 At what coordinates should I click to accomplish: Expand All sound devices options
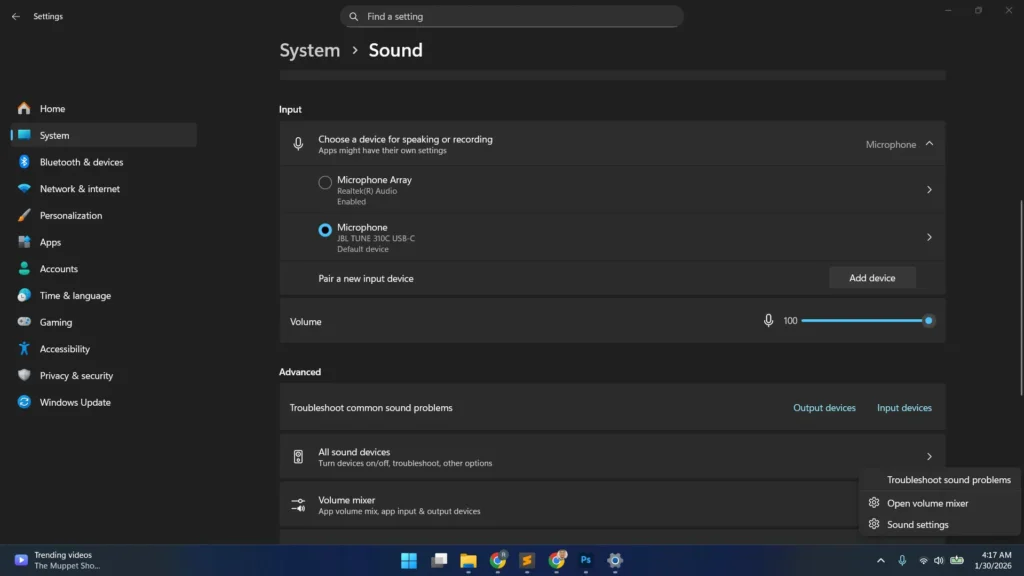tap(928, 456)
